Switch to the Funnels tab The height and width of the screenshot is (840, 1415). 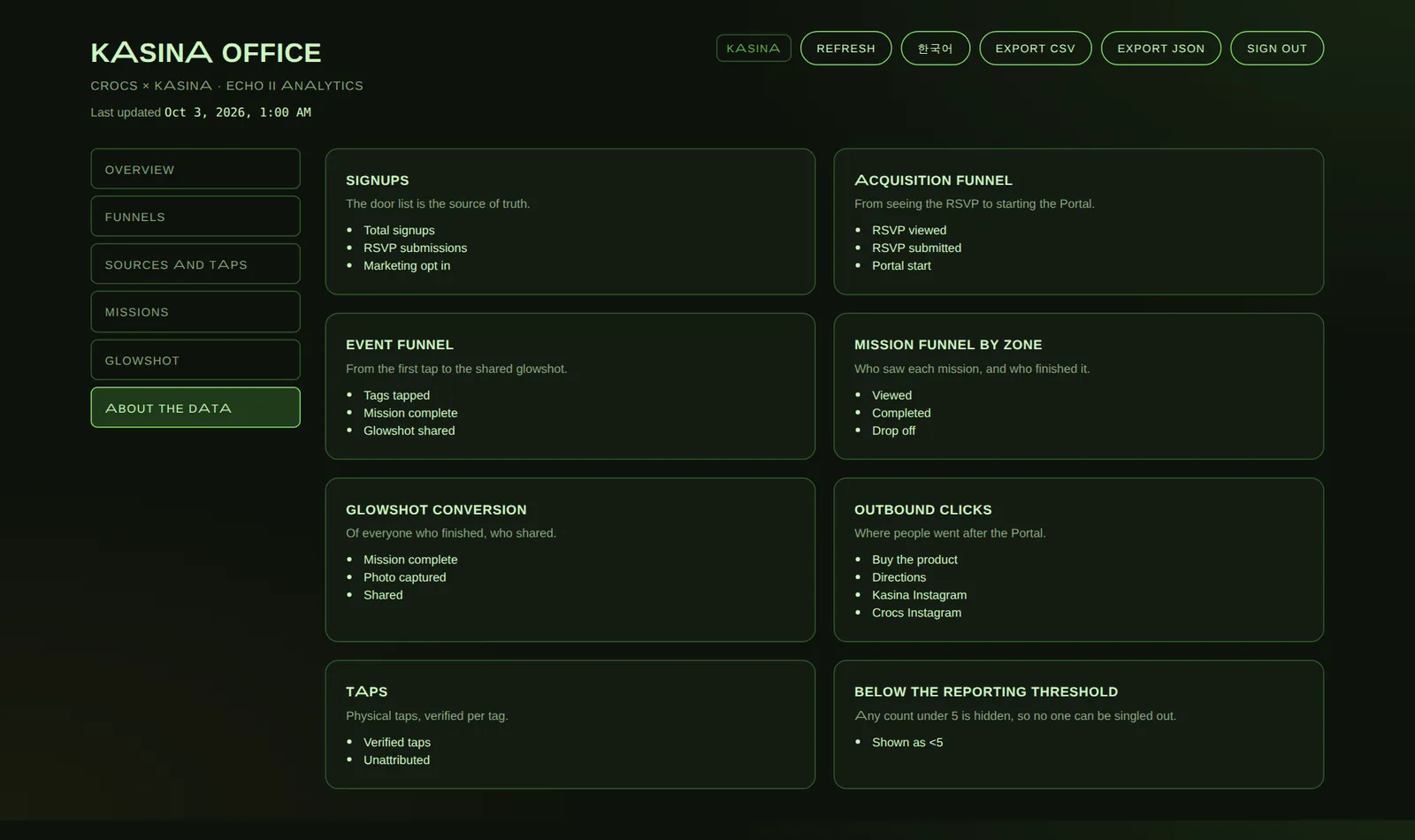tap(195, 217)
